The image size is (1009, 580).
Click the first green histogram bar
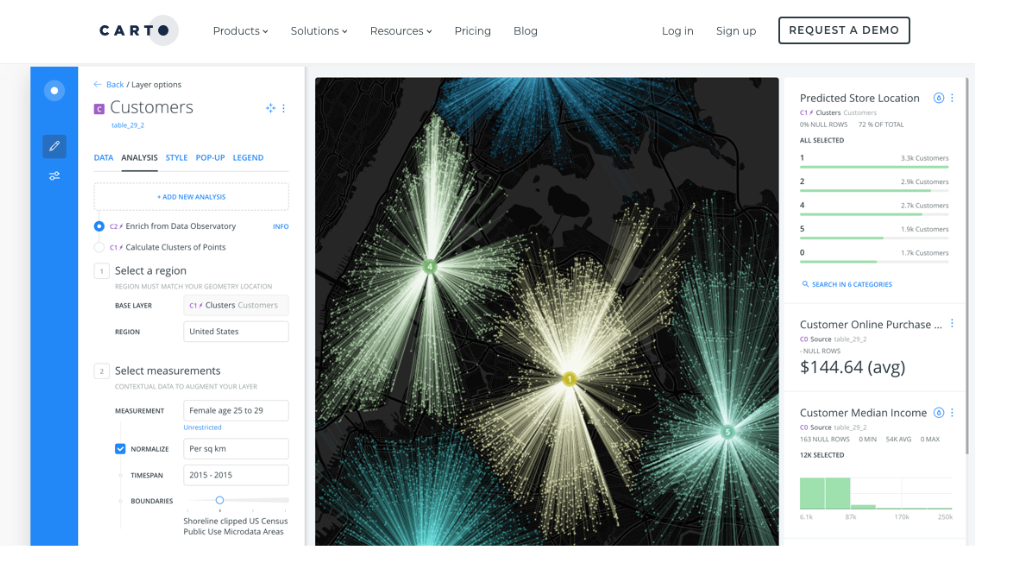[812, 493]
